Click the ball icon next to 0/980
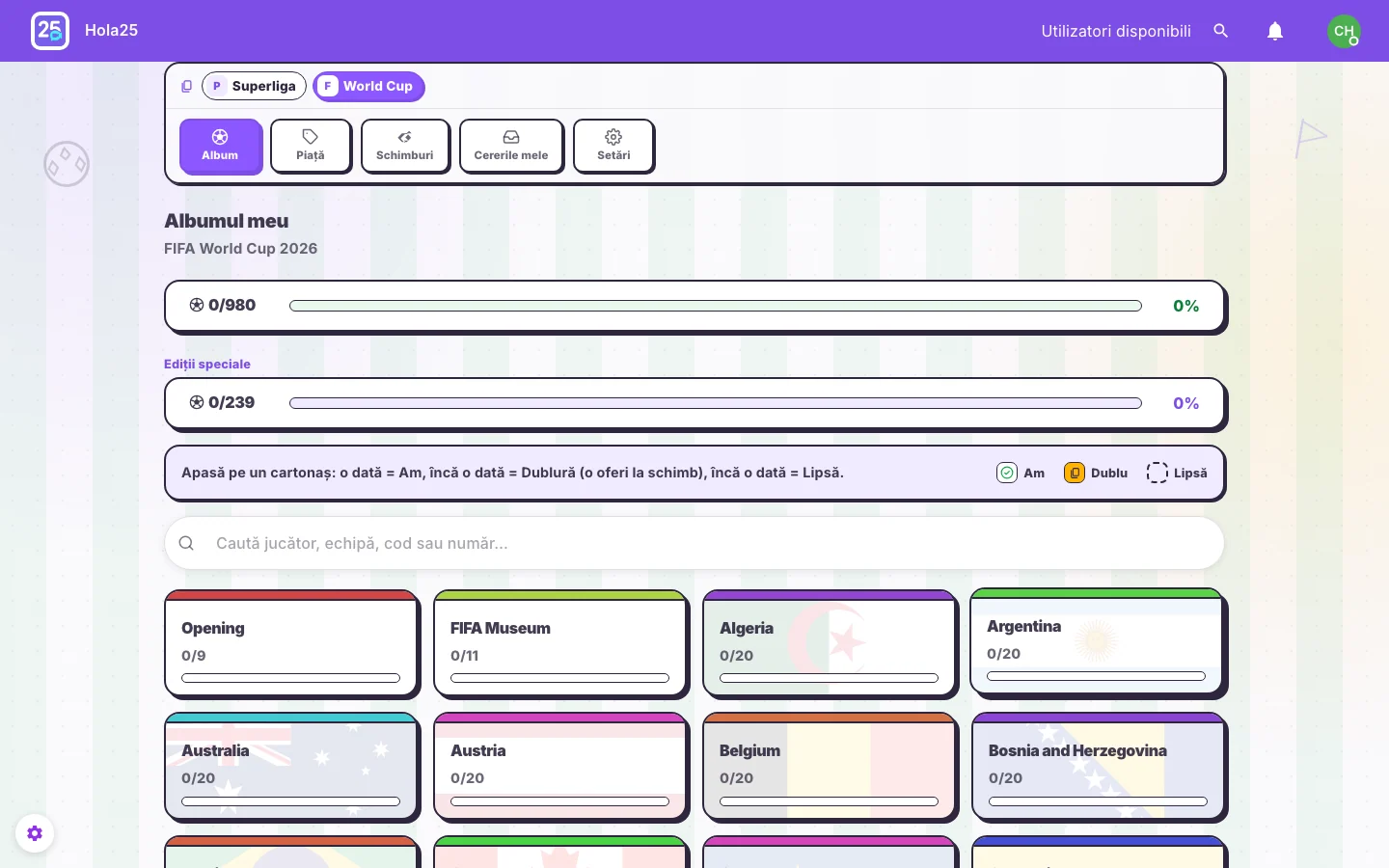1389x868 pixels. tap(197, 305)
